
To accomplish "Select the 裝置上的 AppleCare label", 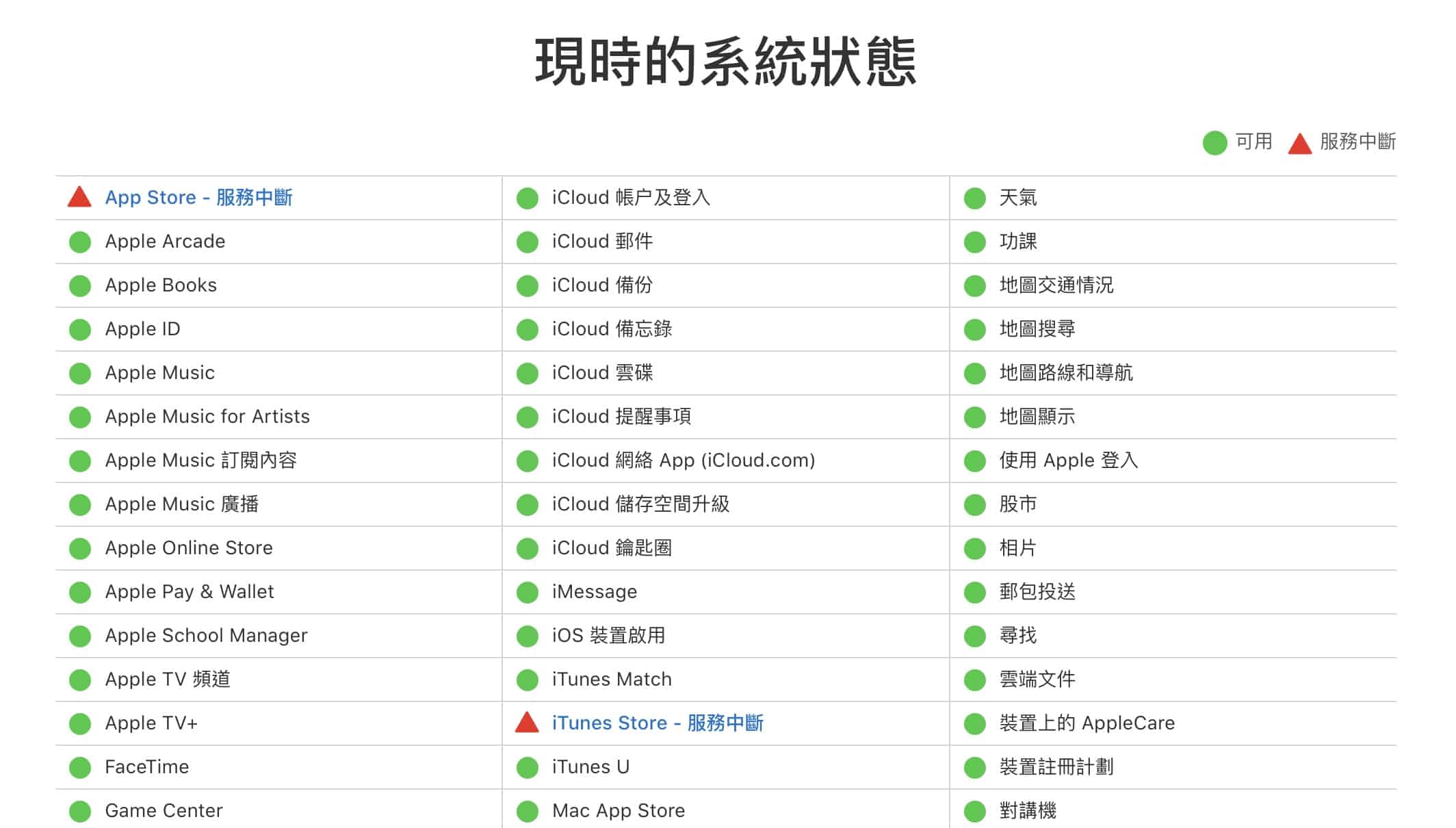I will [1087, 723].
